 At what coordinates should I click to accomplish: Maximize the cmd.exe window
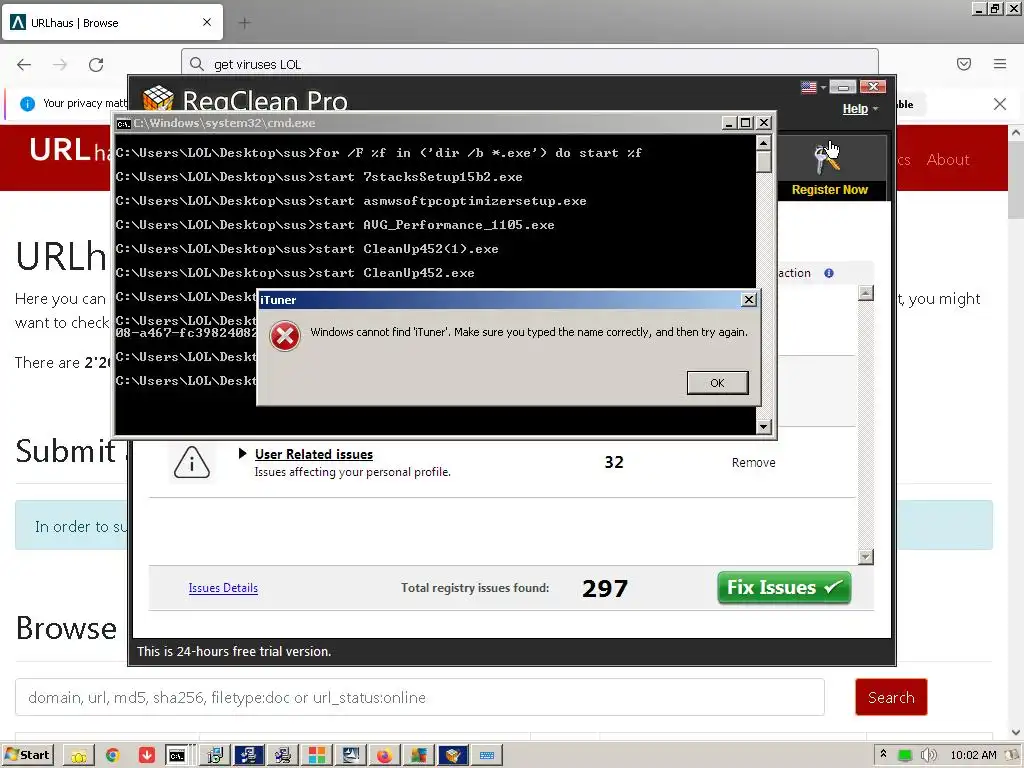746,123
